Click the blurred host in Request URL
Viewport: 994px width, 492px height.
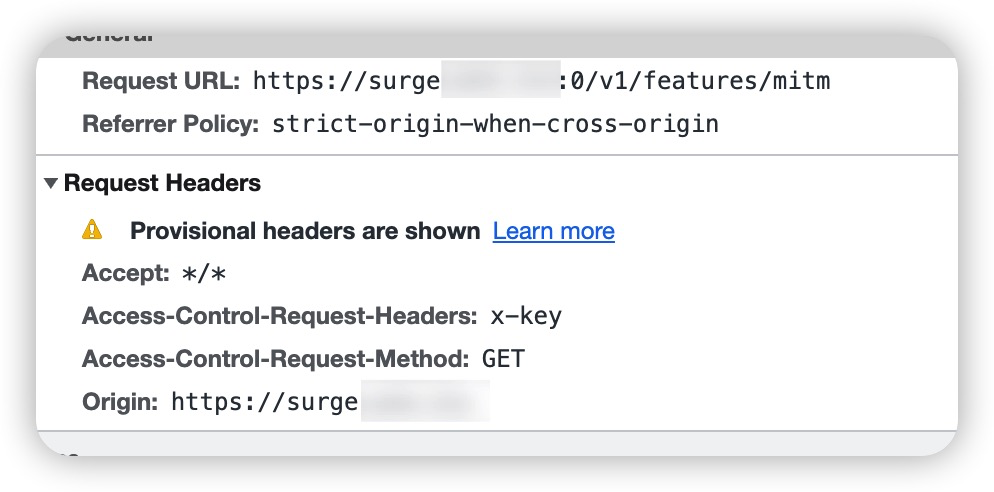point(500,79)
